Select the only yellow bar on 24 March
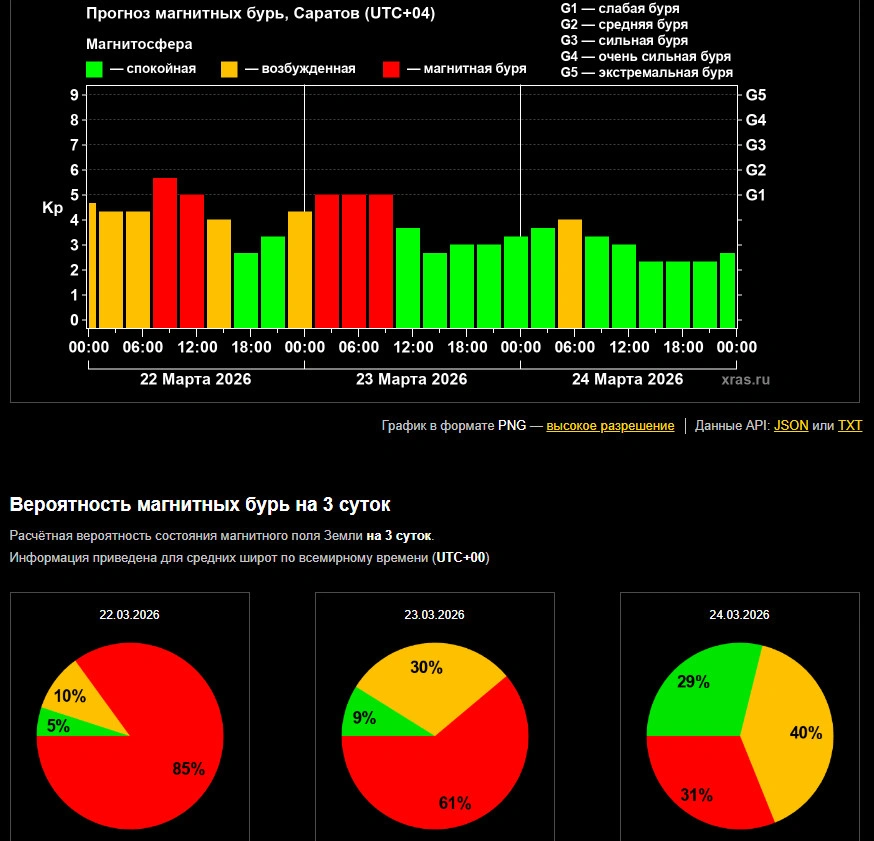874x841 pixels. click(x=570, y=272)
